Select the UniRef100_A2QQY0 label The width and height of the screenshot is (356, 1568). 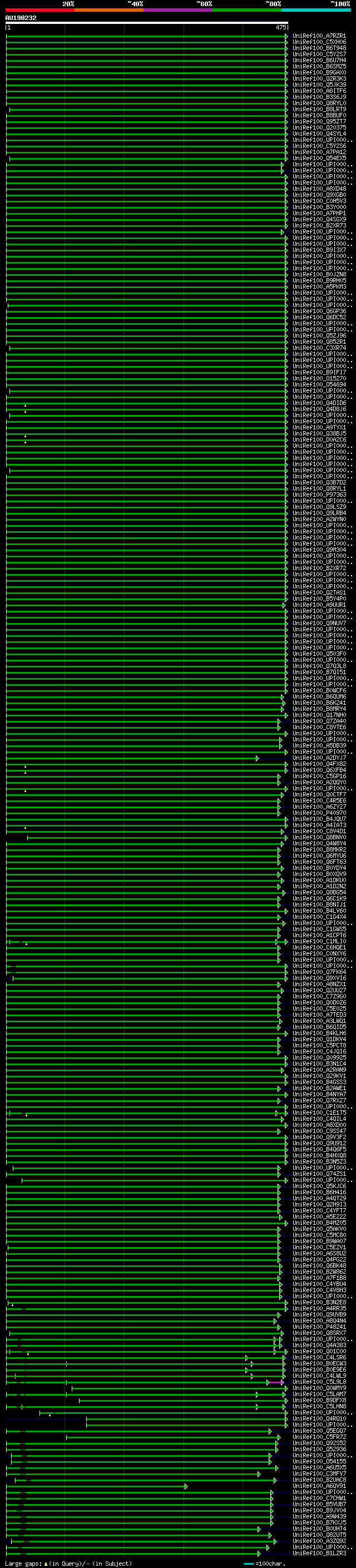319,782
